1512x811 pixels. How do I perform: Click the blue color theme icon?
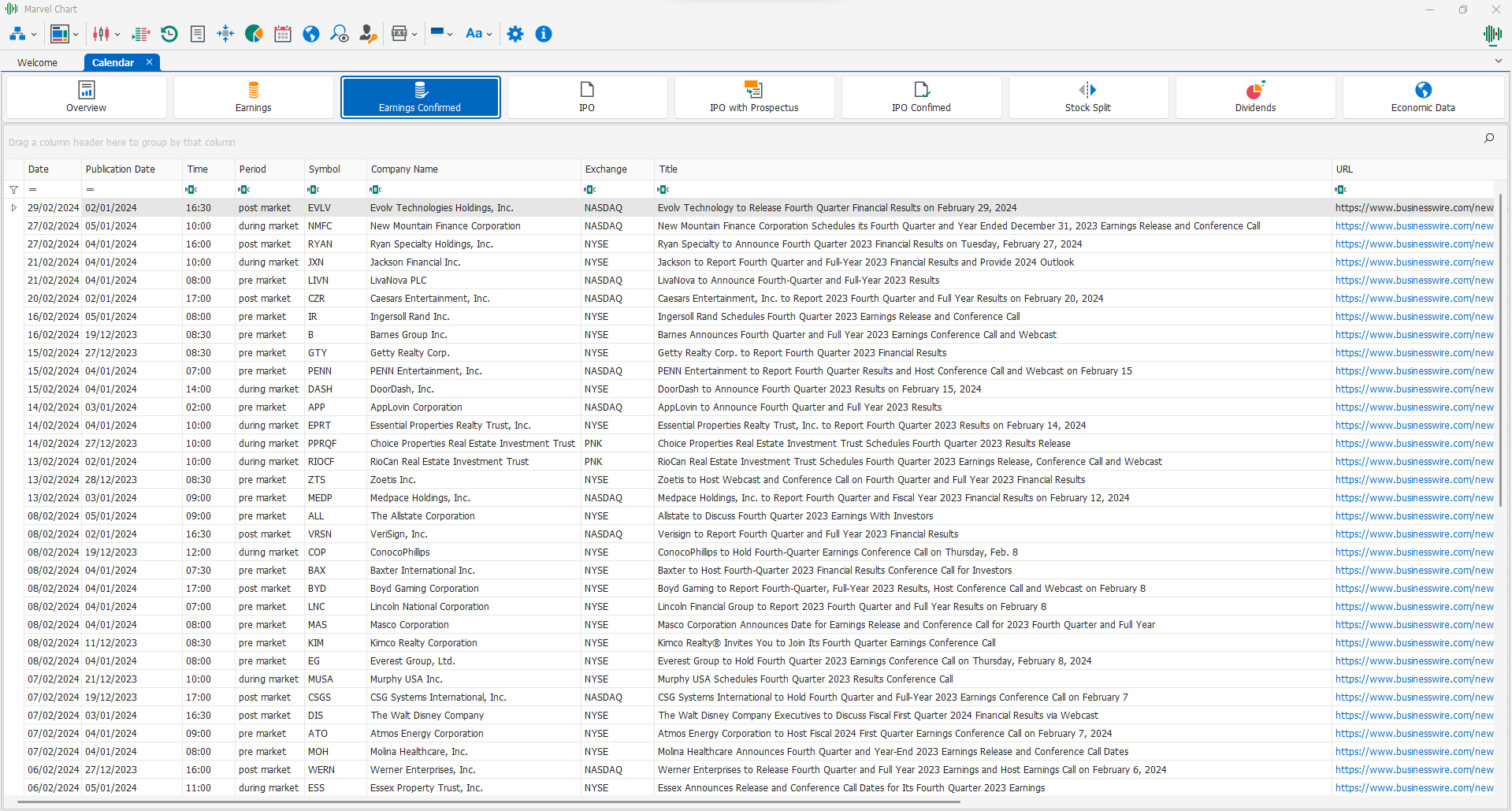(437, 33)
